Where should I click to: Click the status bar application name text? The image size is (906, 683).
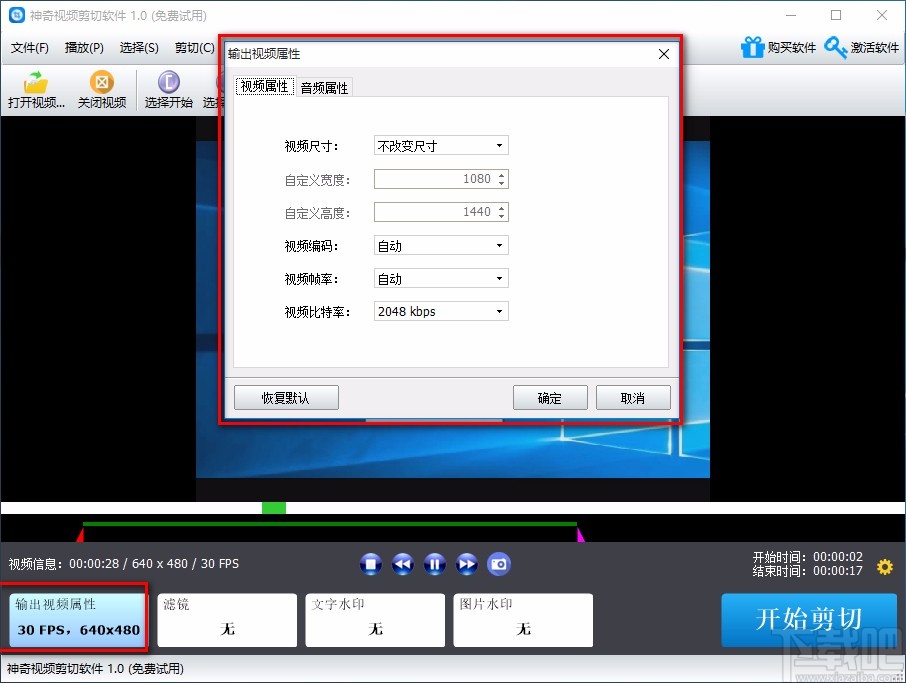[95, 669]
